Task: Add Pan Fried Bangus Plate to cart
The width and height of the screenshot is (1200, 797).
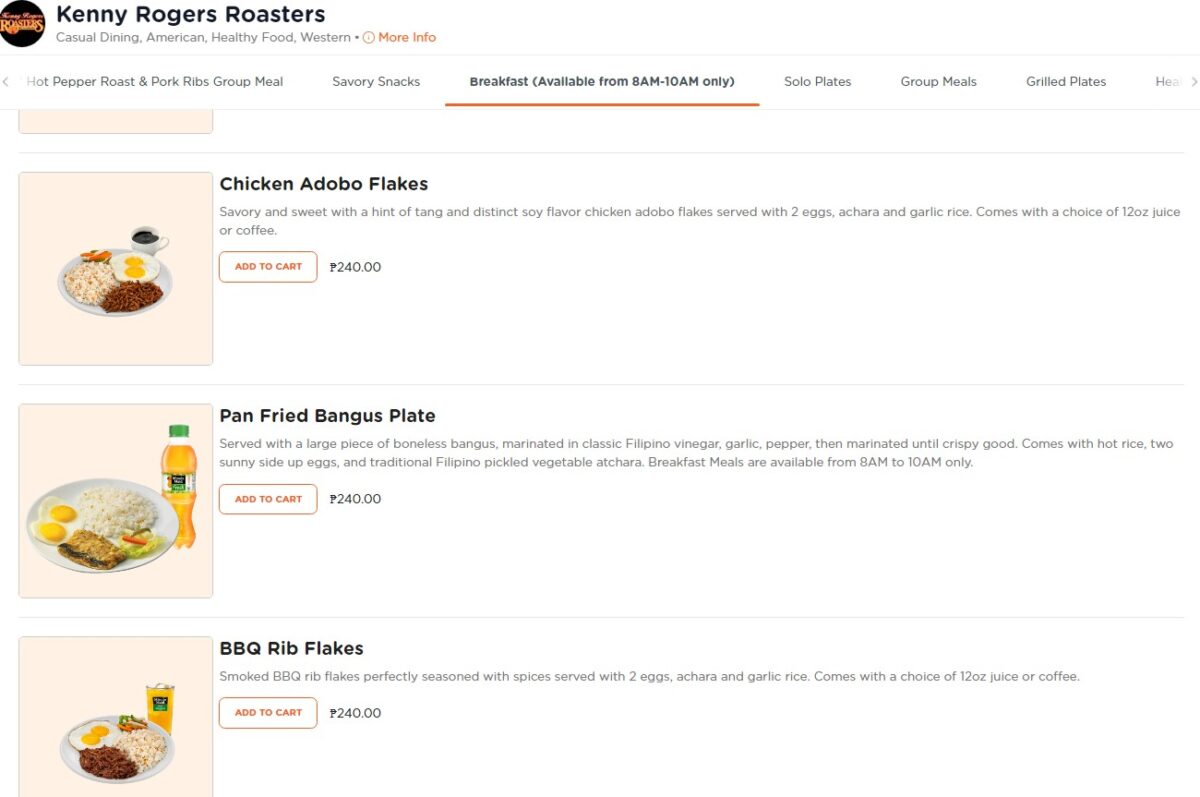Action: [x=268, y=498]
